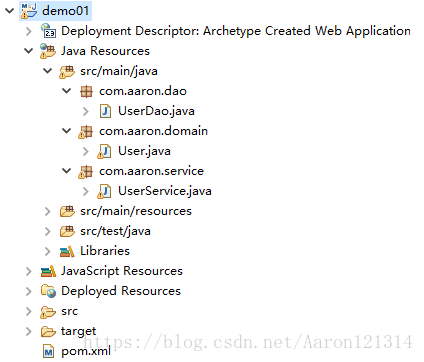The height and width of the screenshot is (362, 424).
Task: Select the 'src/main/java' label
Action: pos(119,71)
